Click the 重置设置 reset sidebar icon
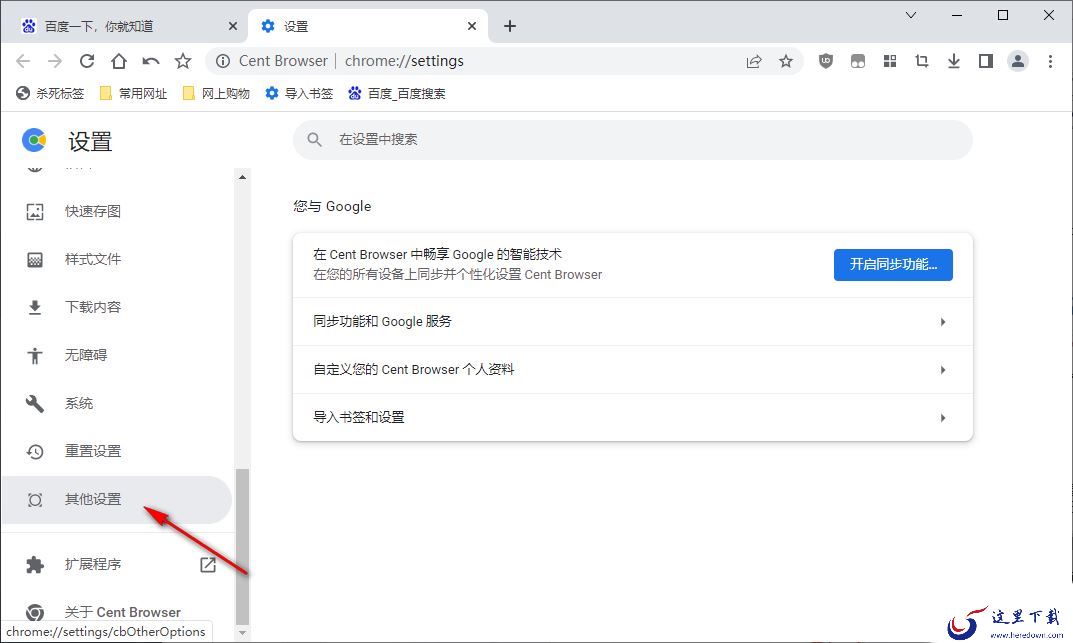Screen dimensions: 1073x643 click(x=35, y=451)
